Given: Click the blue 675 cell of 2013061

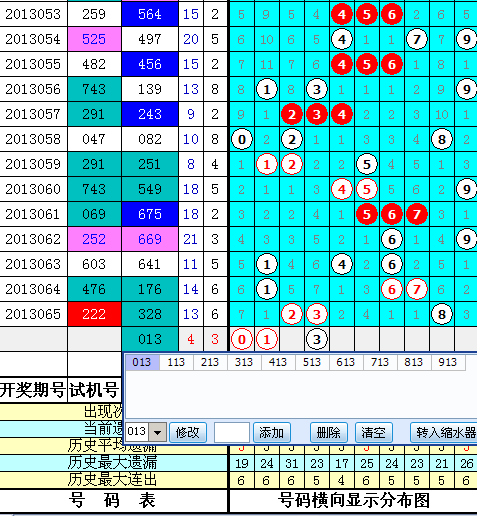Looking at the screenshot, I should 150,214.
